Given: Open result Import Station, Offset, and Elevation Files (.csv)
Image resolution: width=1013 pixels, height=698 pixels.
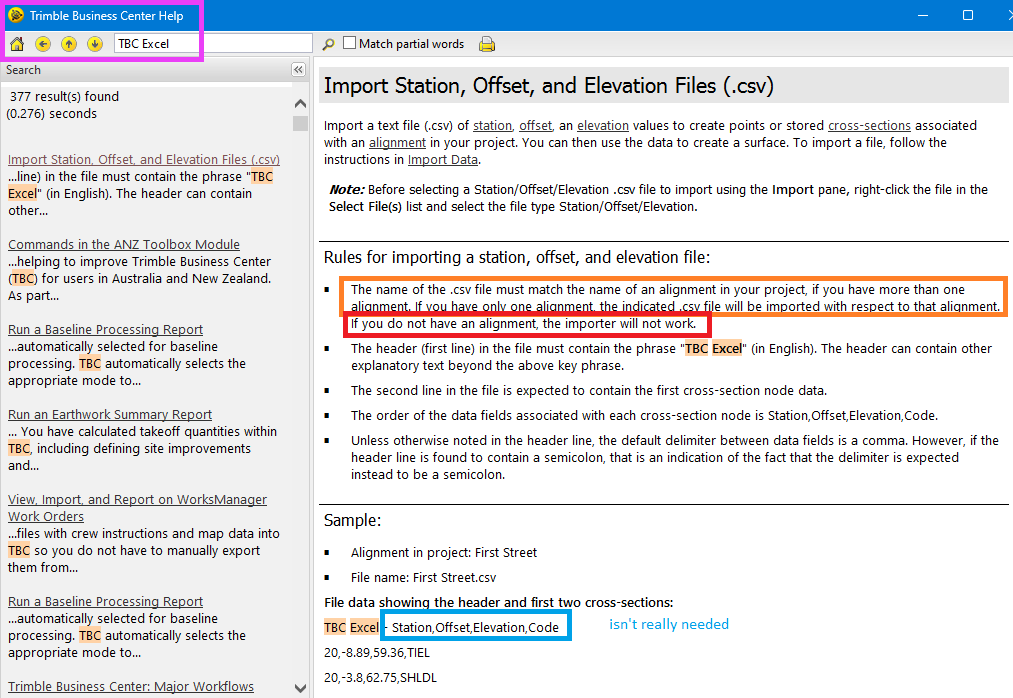Looking at the screenshot, I should coord(143,159).
